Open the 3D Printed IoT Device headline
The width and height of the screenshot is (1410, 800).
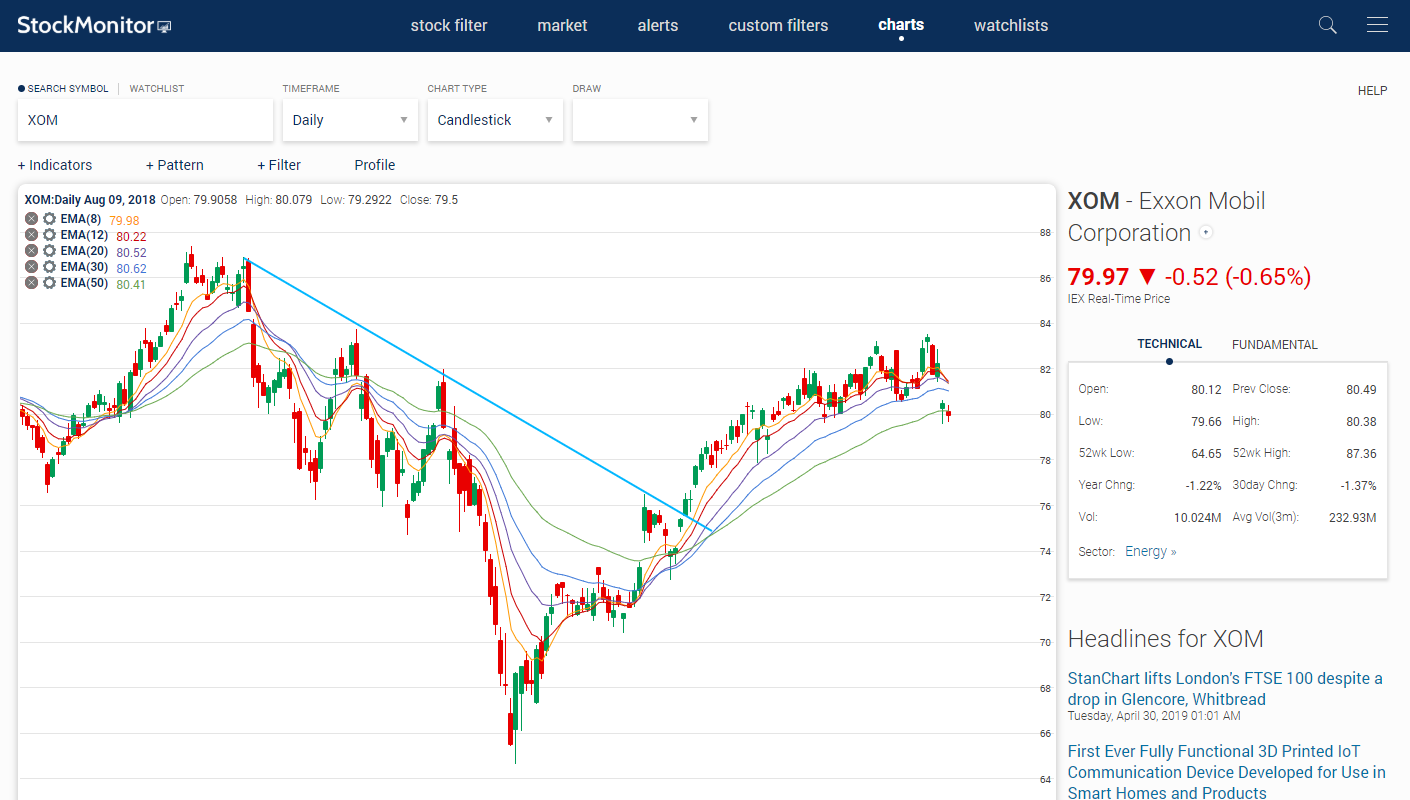coord(1227,772)
